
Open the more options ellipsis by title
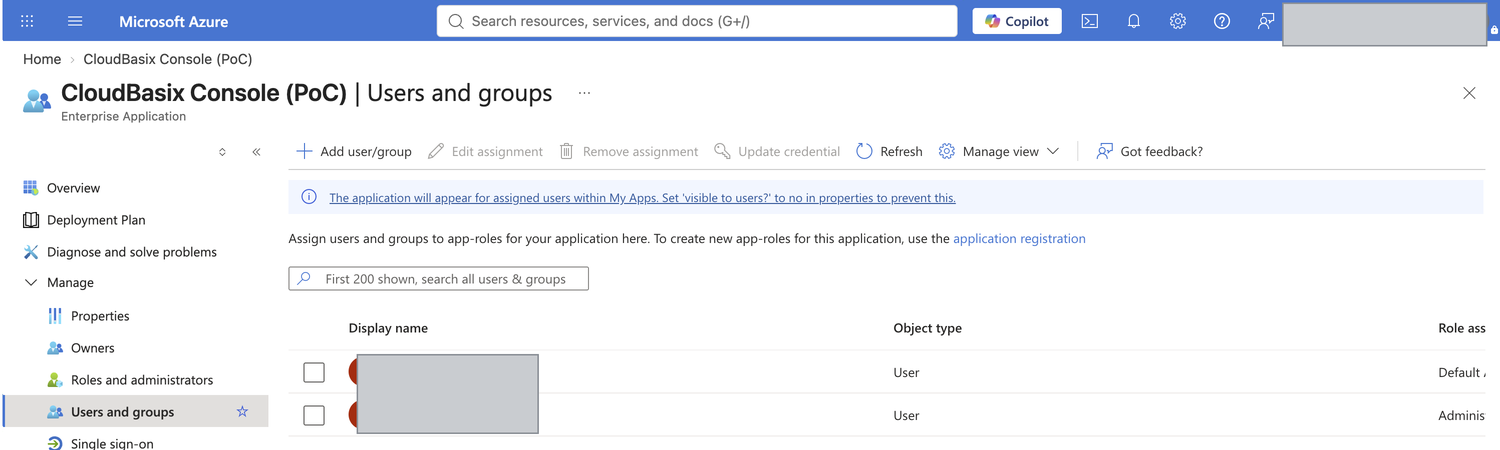click(584, 93)
